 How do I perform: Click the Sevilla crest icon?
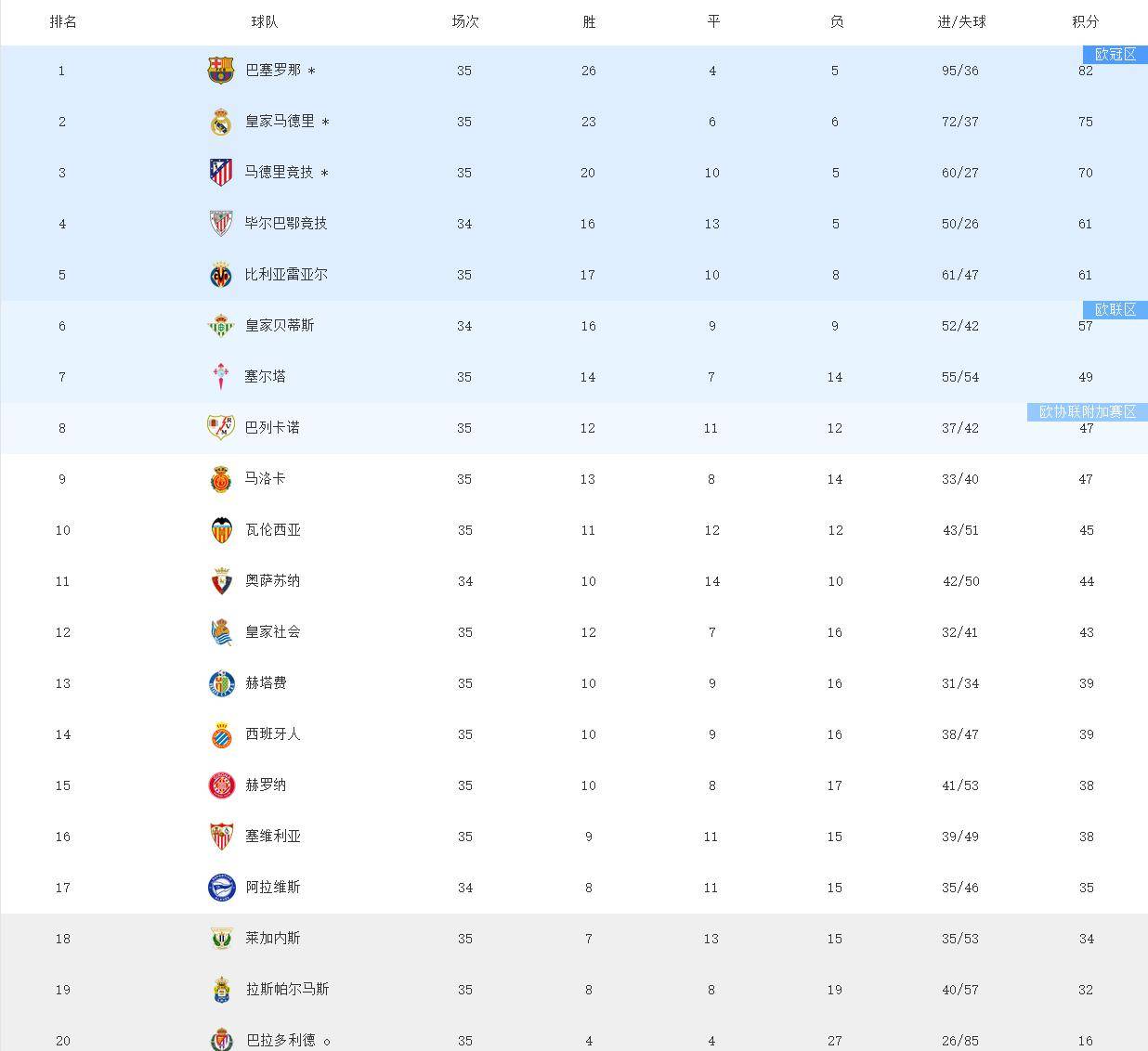220,837
